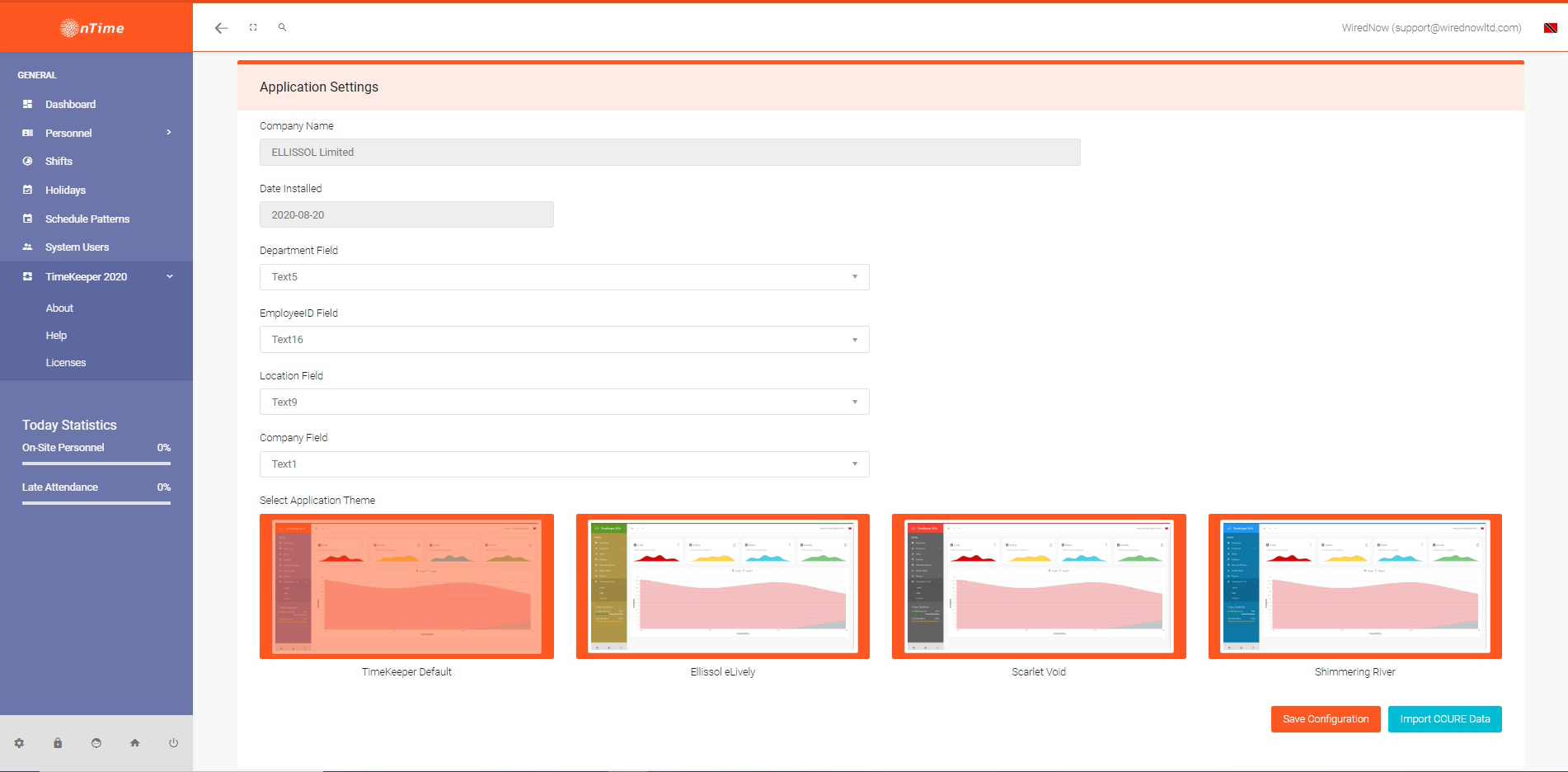Click the Personnel card icon

coord(27,133)
